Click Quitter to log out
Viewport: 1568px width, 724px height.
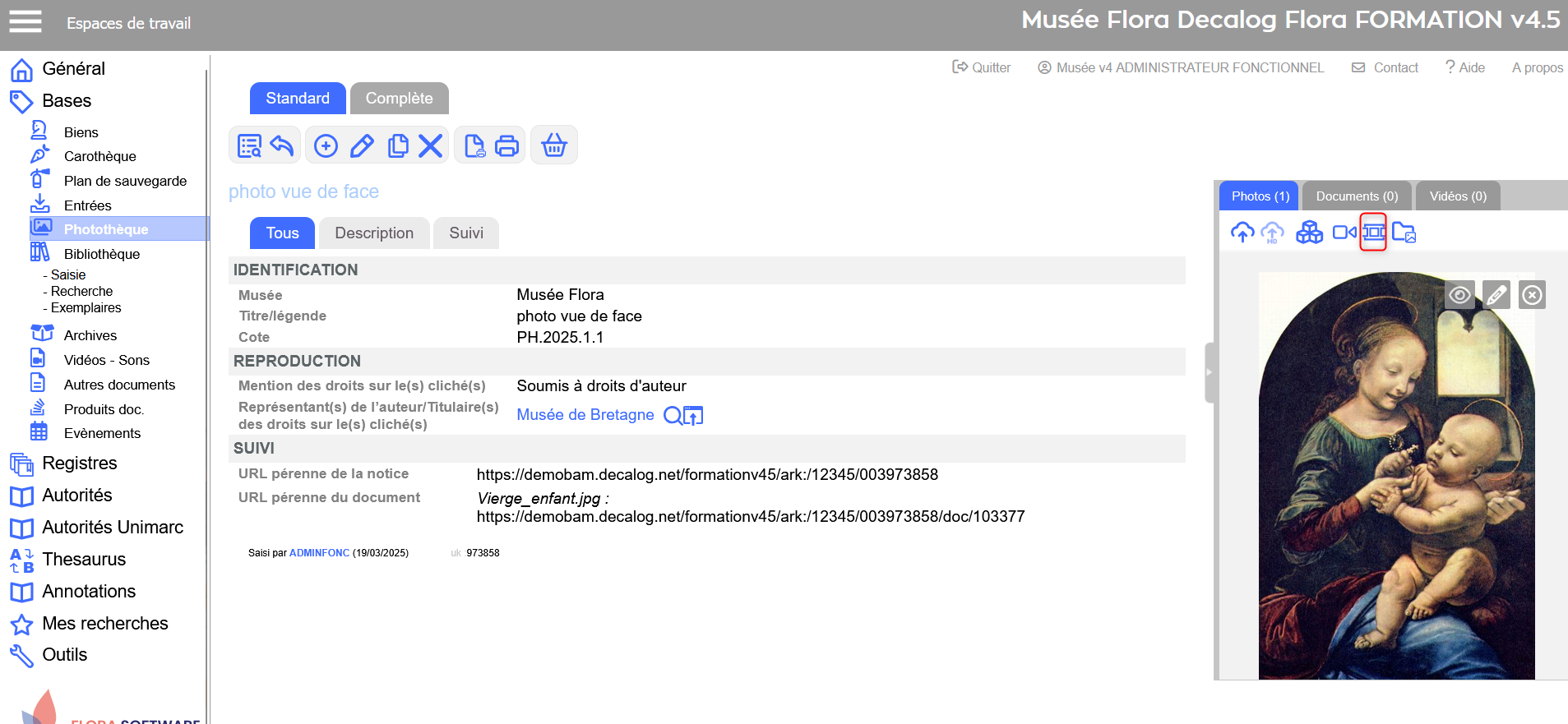[x=981, y=67]
